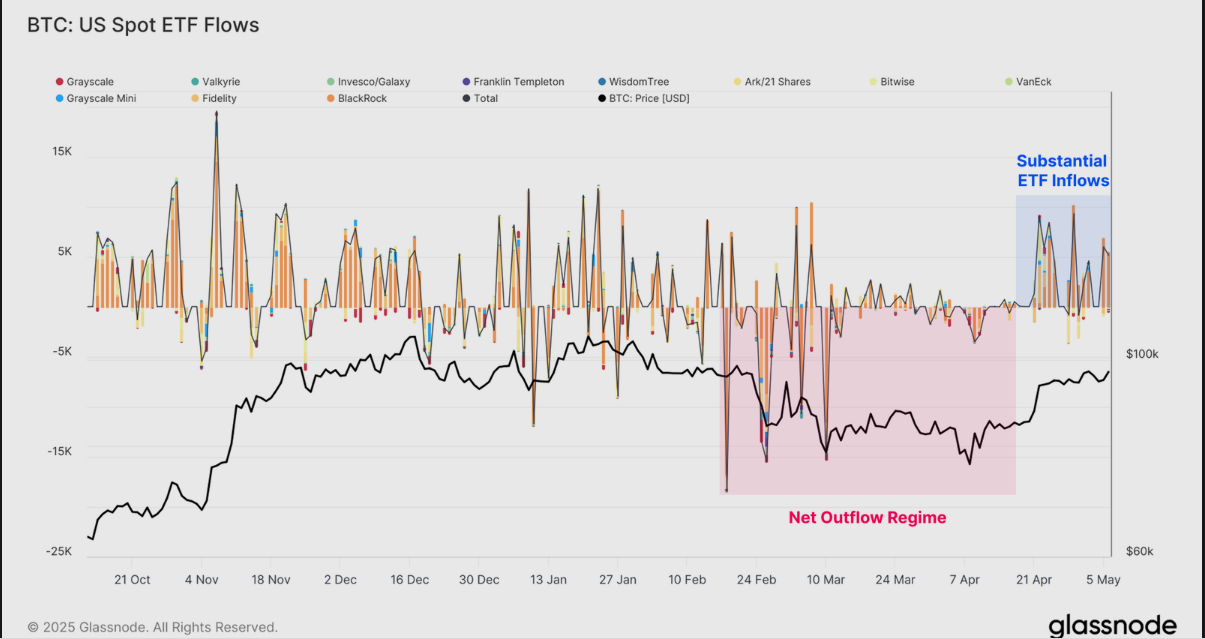
Task: Select the 'Substantial ETF Inflows' annotation label
Action: point(1062,171)
